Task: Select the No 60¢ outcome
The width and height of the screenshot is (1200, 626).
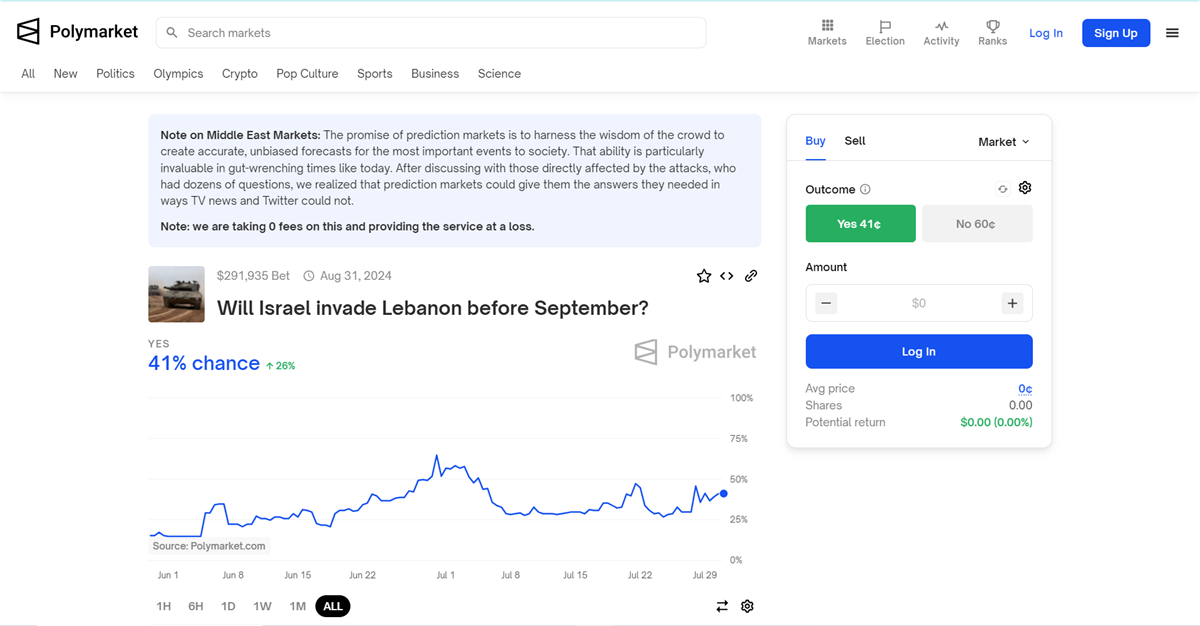Action: 976,224
